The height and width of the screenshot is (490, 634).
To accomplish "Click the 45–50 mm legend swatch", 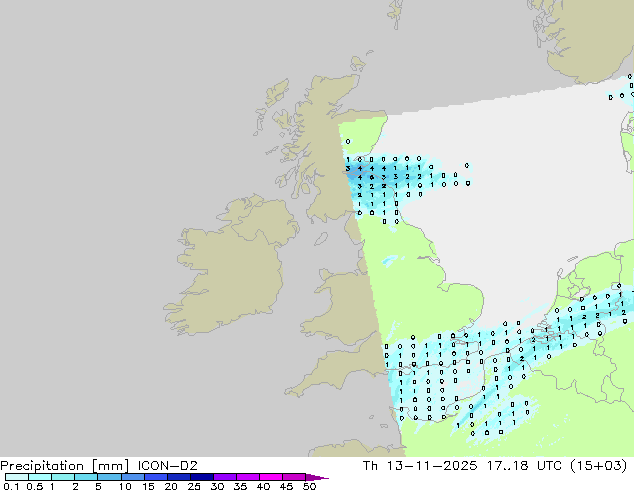I will coord(294,477).
